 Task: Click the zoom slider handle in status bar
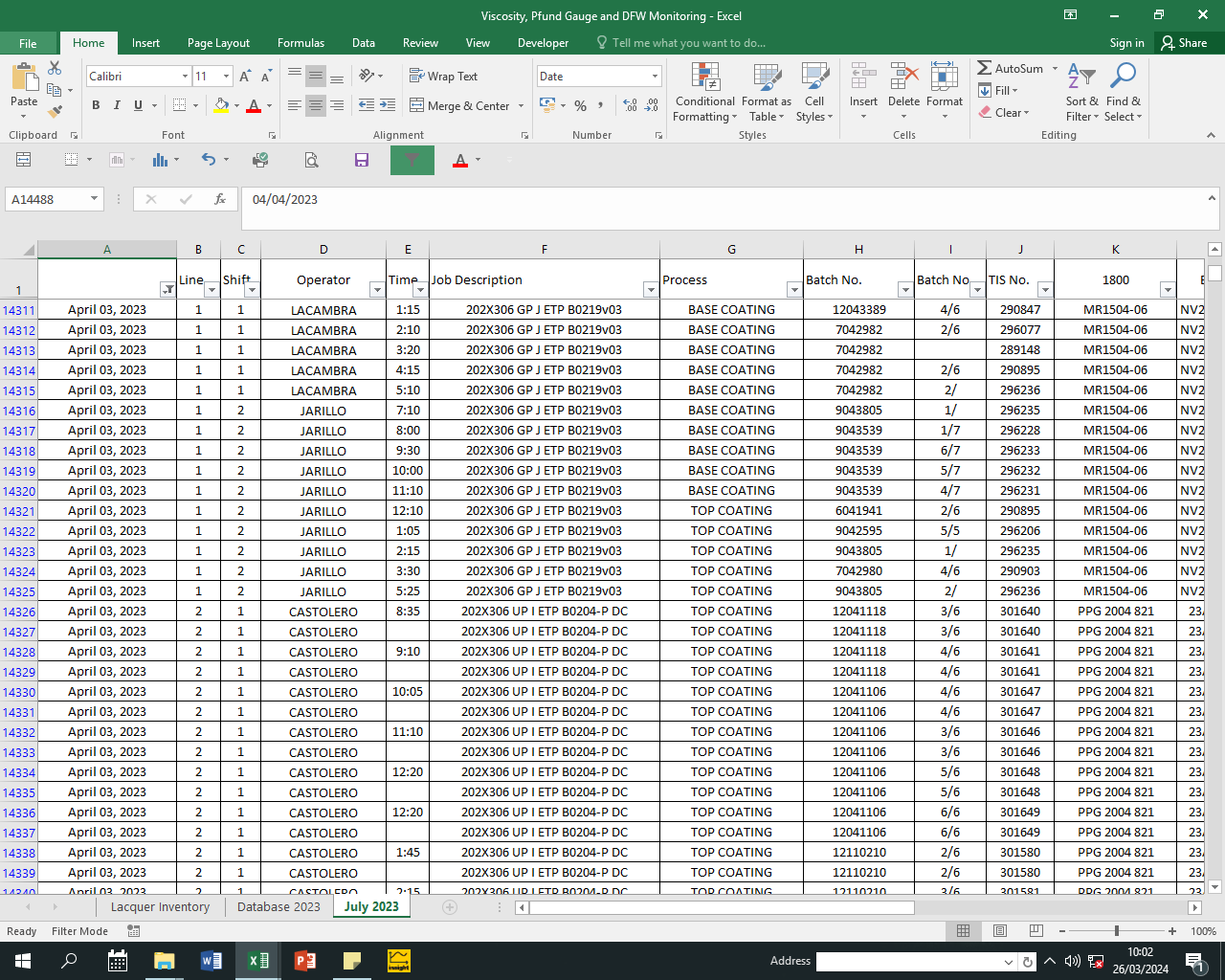[1116, 931]
